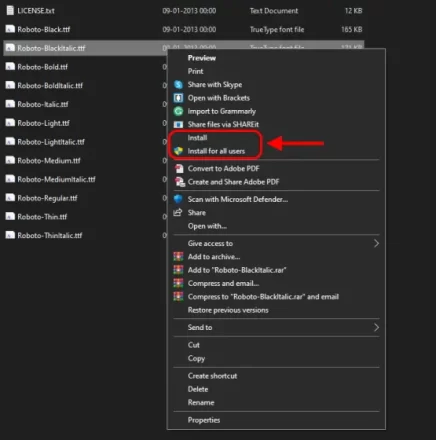Expand the Give access to submenu arrow

click(376, 243)
